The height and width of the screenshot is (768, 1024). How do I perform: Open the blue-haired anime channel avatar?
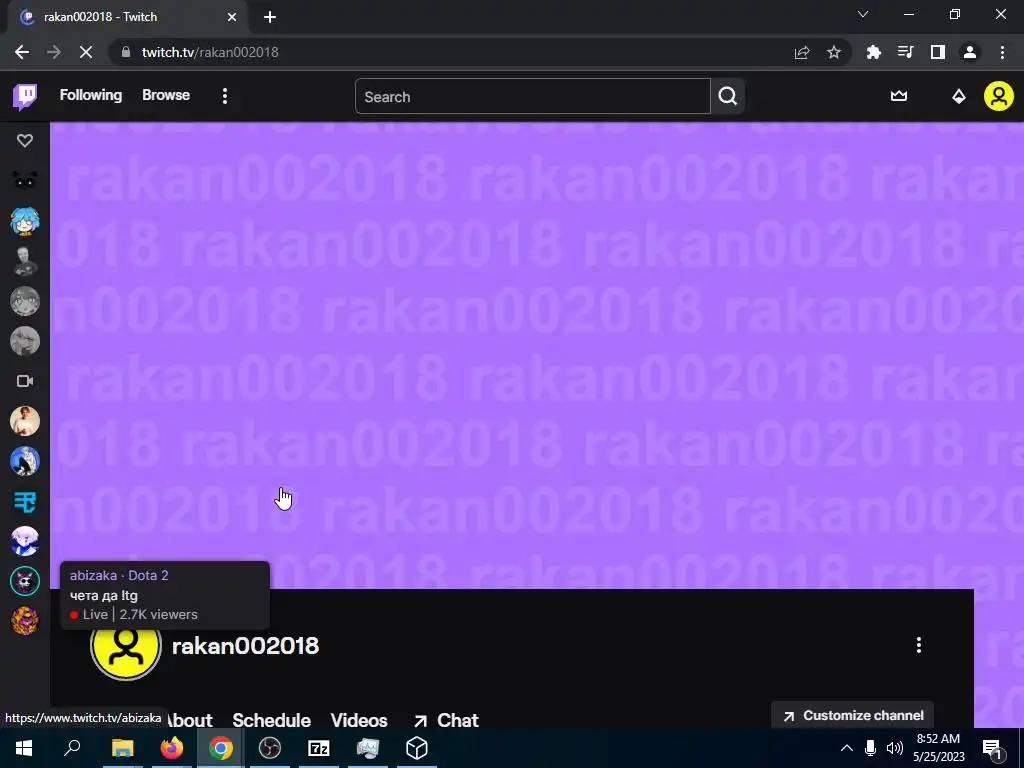(25, 221)
